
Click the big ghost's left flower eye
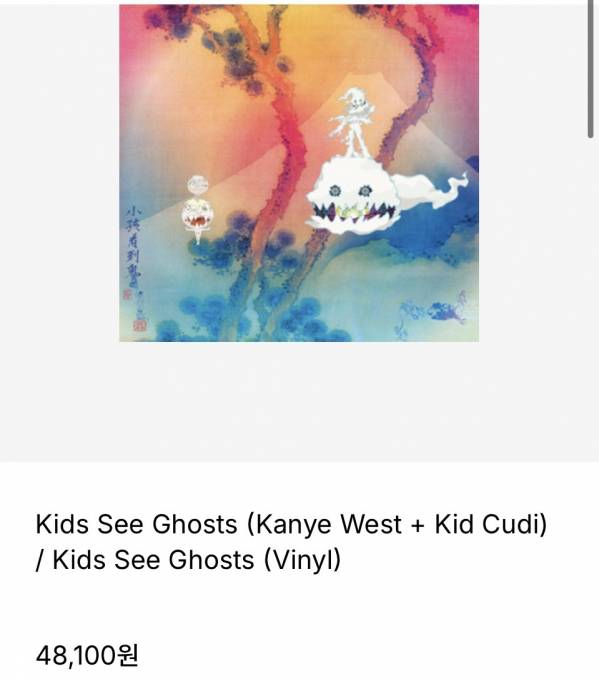pos(335,191)
